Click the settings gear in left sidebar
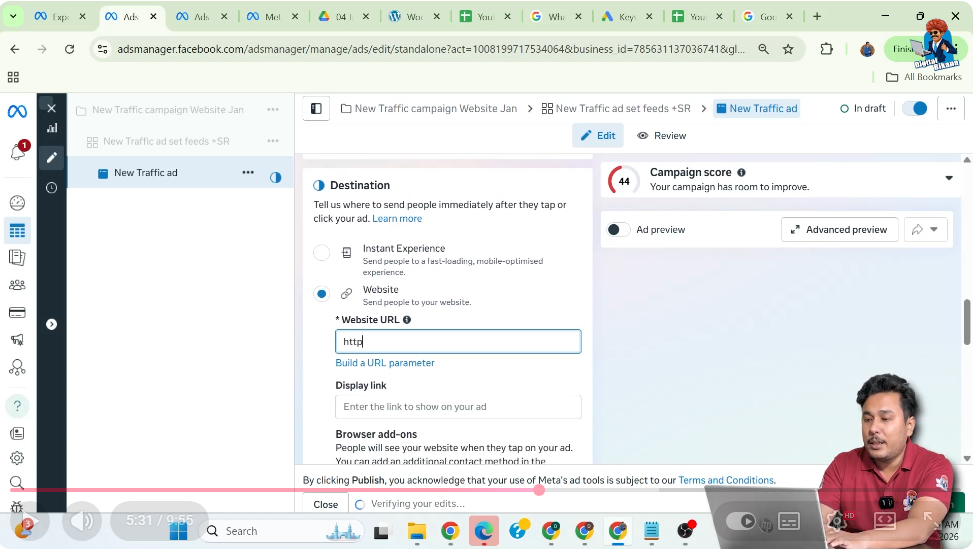Screen dimensions: 974x549 17,458
